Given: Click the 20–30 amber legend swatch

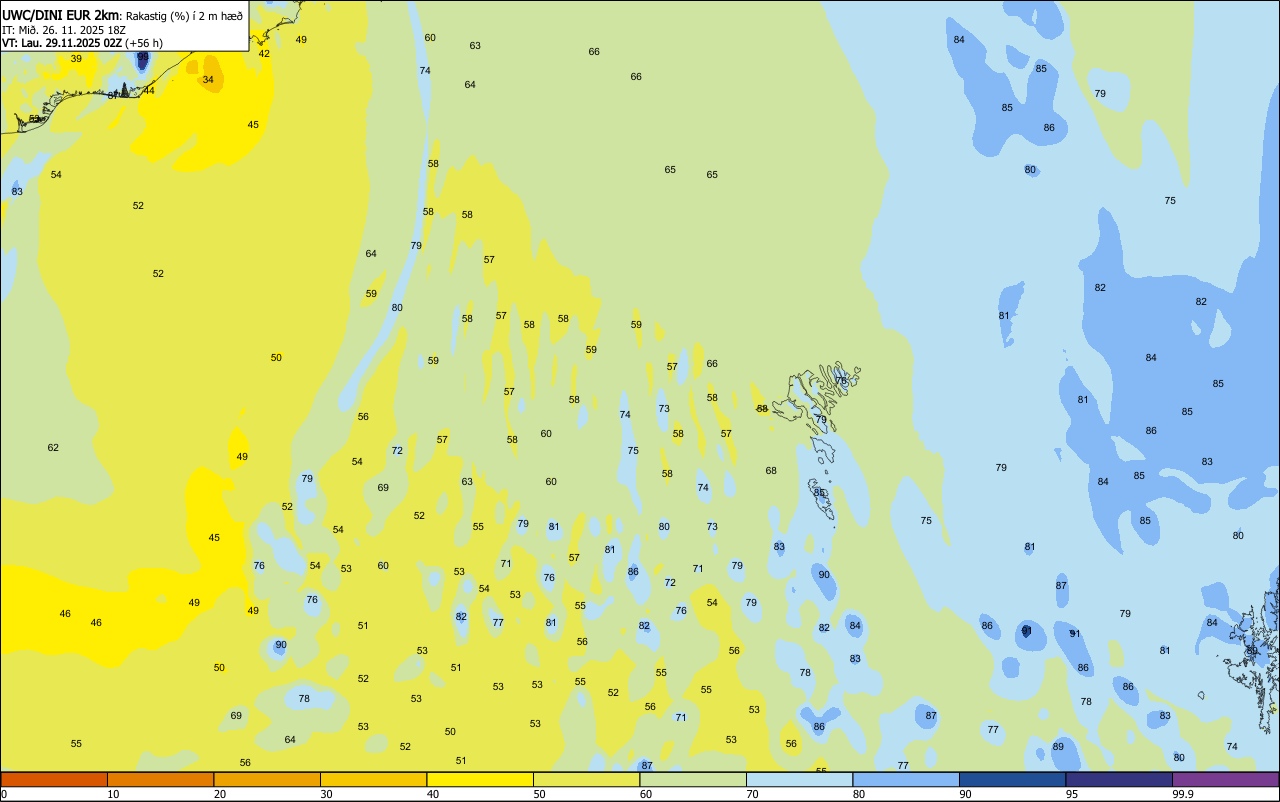Looking at the screenshot, I should pyautogui.click(x=267, y=779).
